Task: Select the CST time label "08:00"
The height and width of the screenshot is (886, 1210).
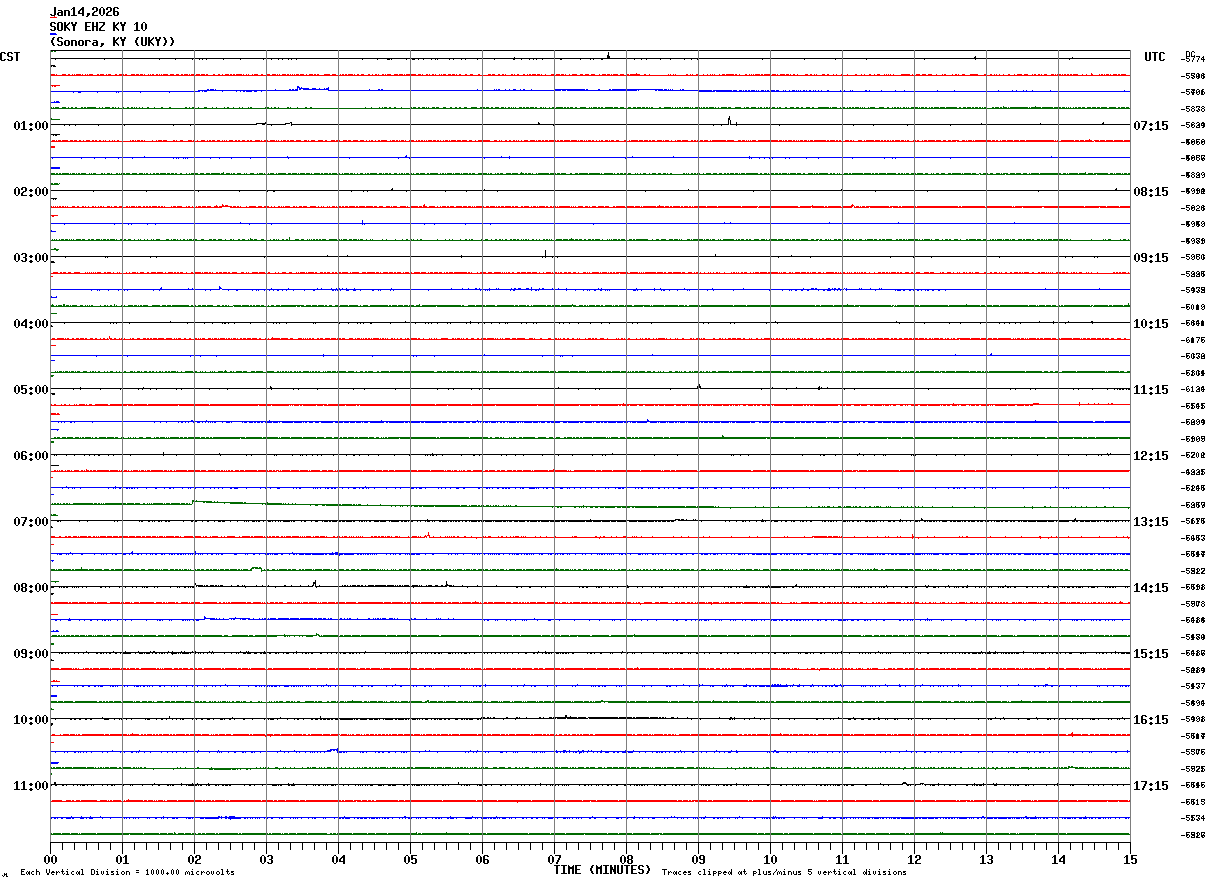Action: tap(31, 588)
